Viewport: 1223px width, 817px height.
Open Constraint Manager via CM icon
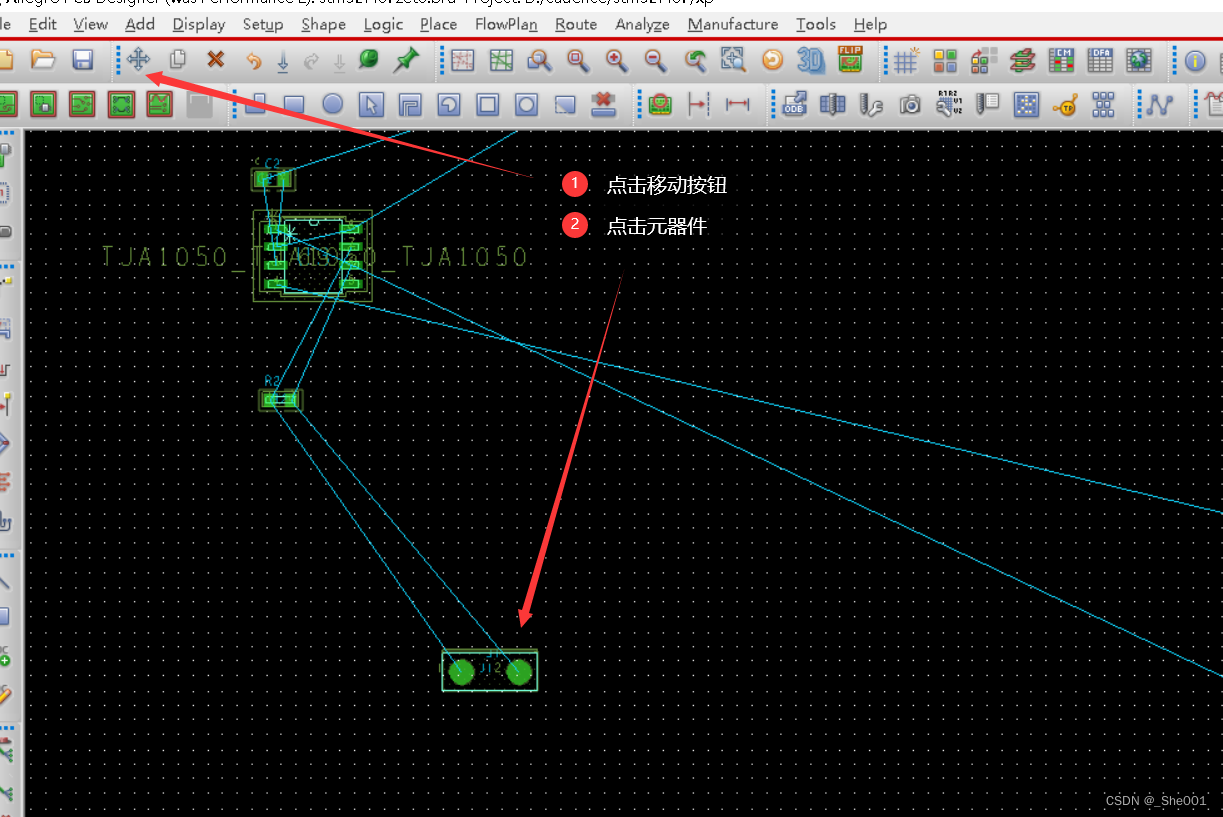click(x=1061, y=61)
